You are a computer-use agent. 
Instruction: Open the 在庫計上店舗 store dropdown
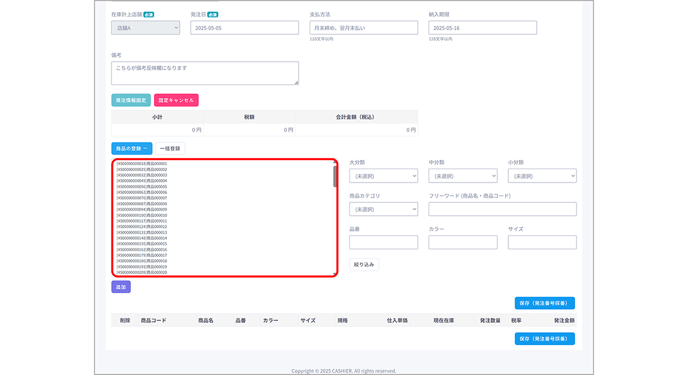(x=145, y=28)
